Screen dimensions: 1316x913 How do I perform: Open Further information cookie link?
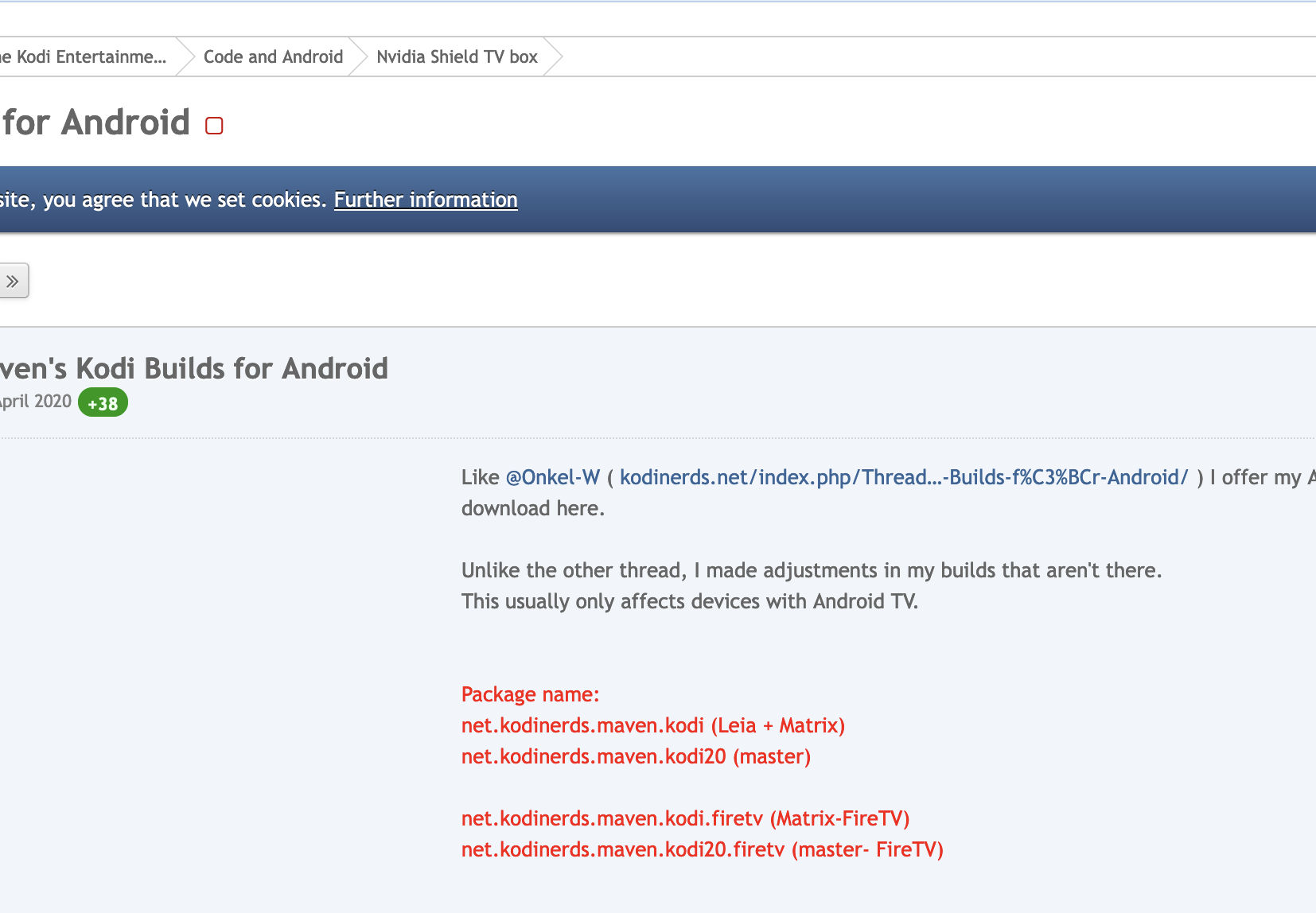426,200
